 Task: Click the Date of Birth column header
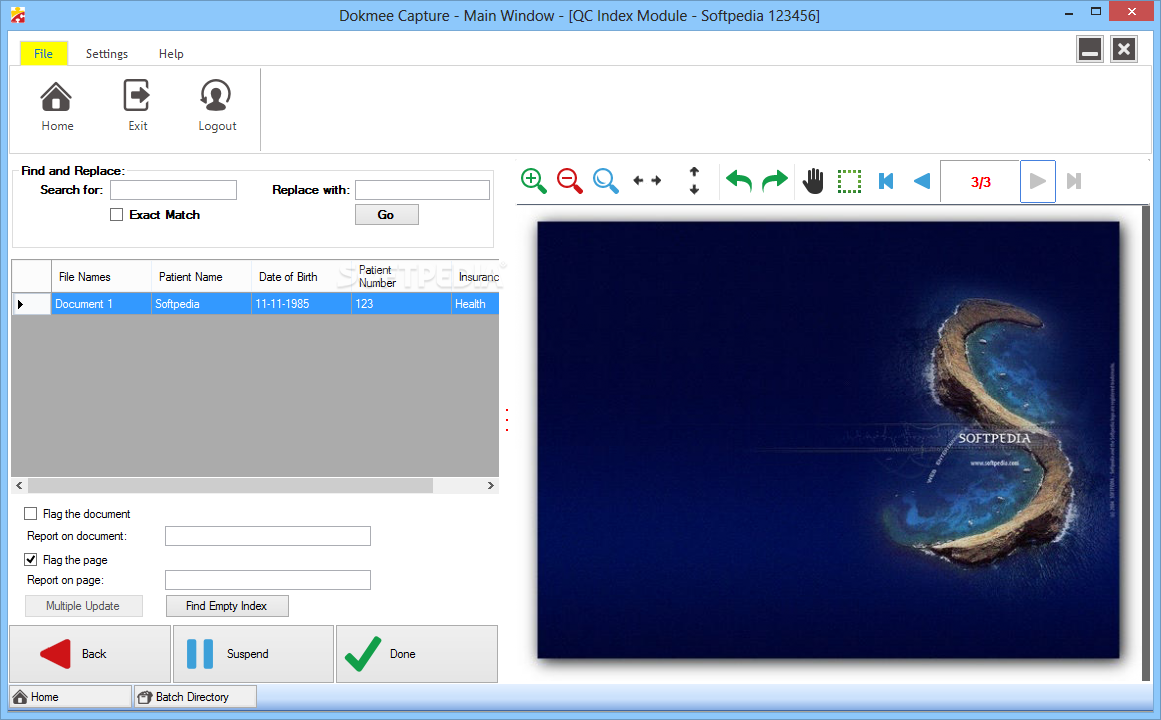tap(301, 276)
